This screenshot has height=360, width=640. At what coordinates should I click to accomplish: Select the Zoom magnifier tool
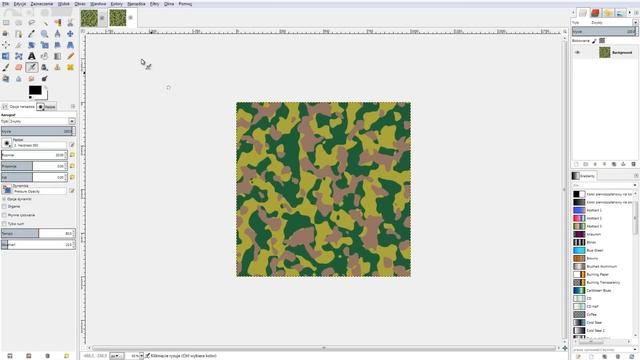44,33
